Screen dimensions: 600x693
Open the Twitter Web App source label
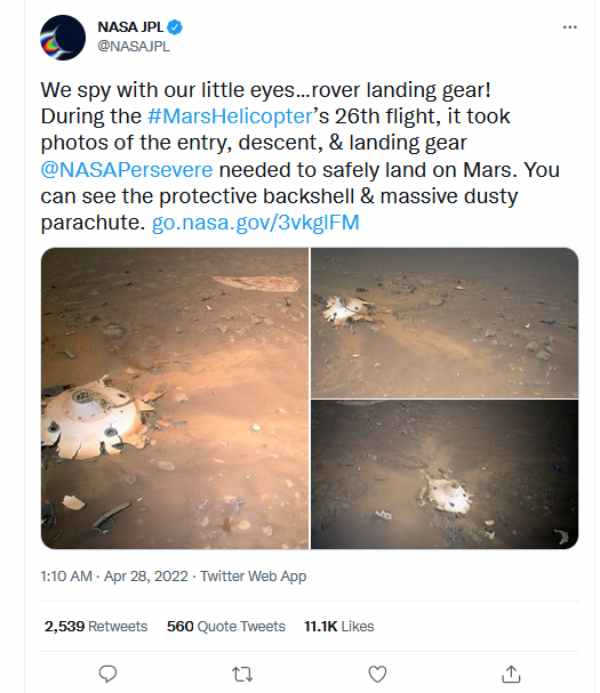click(253, 576)
